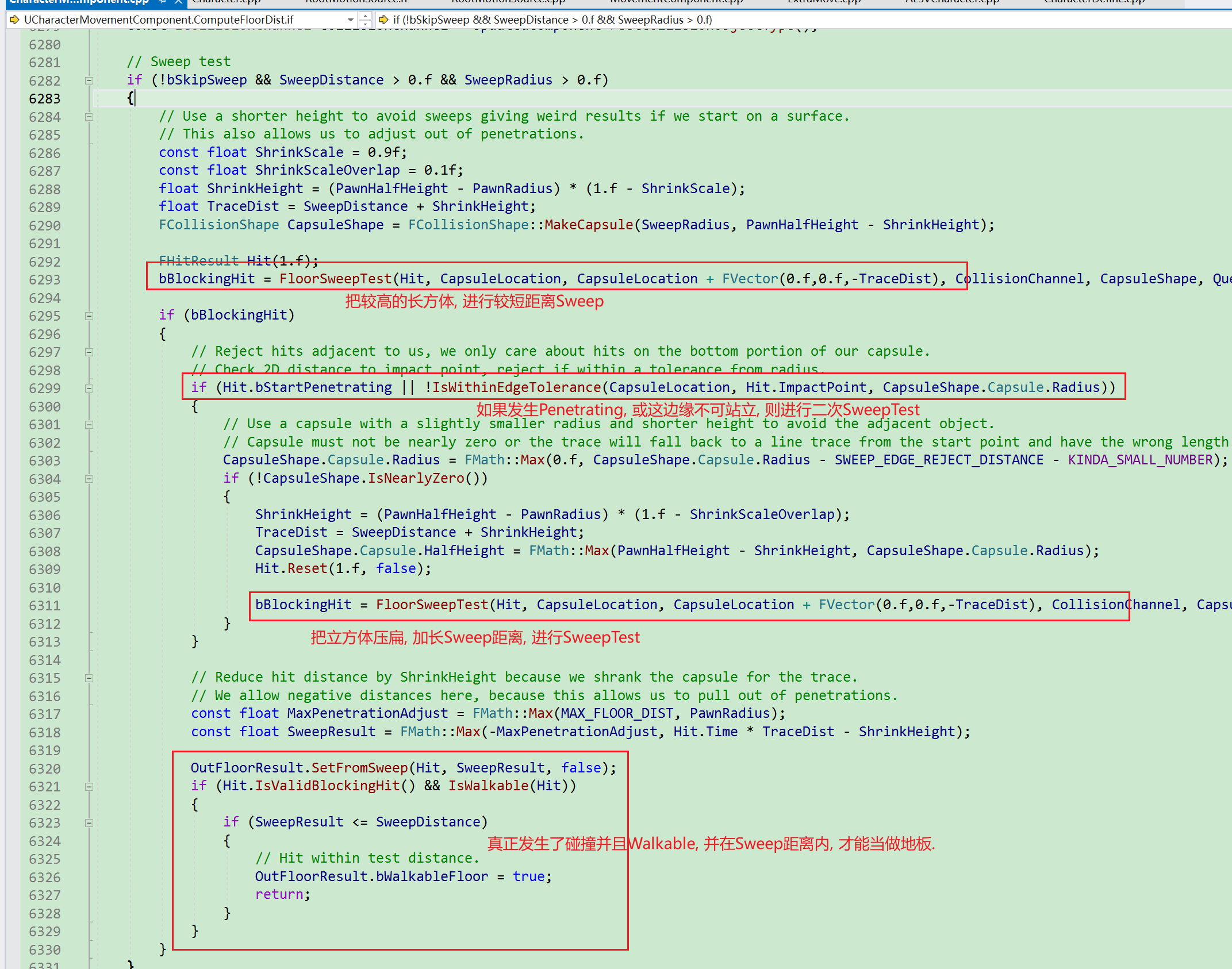Click the up arrow of the navigation bar splitter
The height and width of the screenshot is (969, 1232).
pos(365,16)
